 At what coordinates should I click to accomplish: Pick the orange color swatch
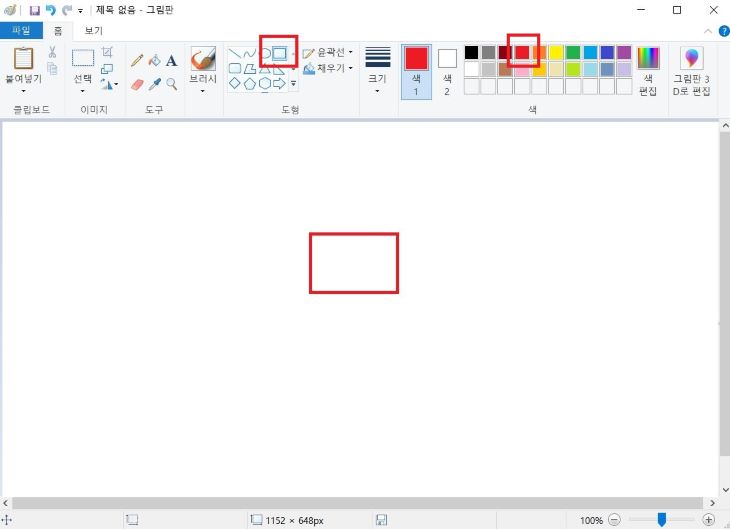click(539, 53)
